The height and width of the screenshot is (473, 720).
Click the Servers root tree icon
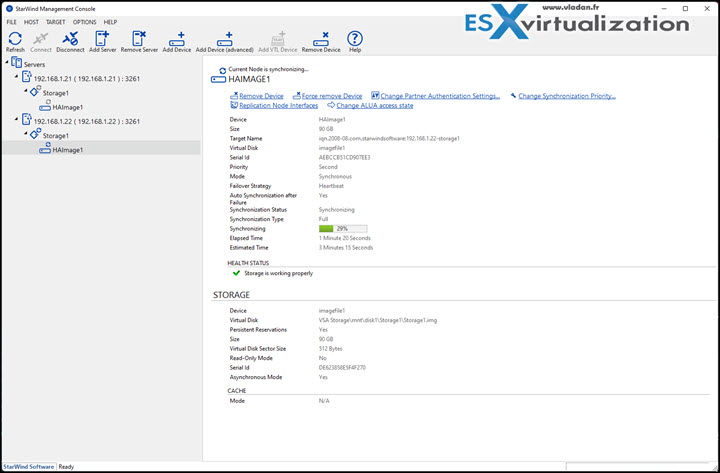[17, 62]
